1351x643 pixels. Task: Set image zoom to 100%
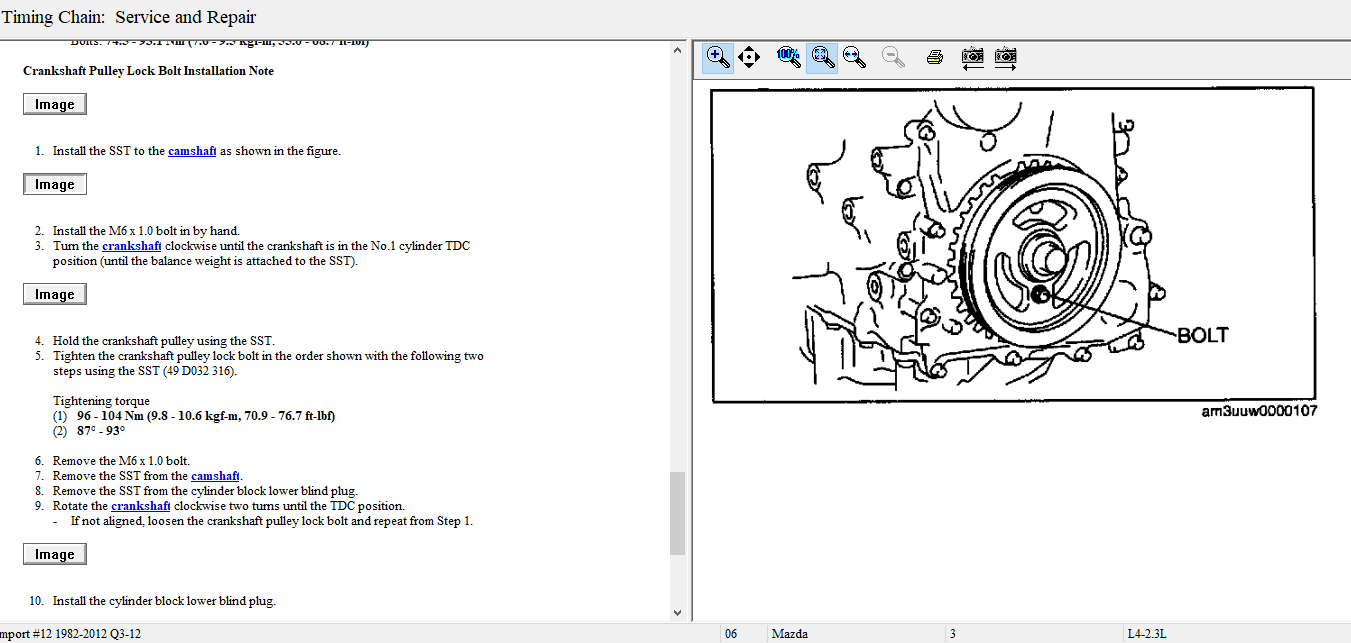point(789,57)
